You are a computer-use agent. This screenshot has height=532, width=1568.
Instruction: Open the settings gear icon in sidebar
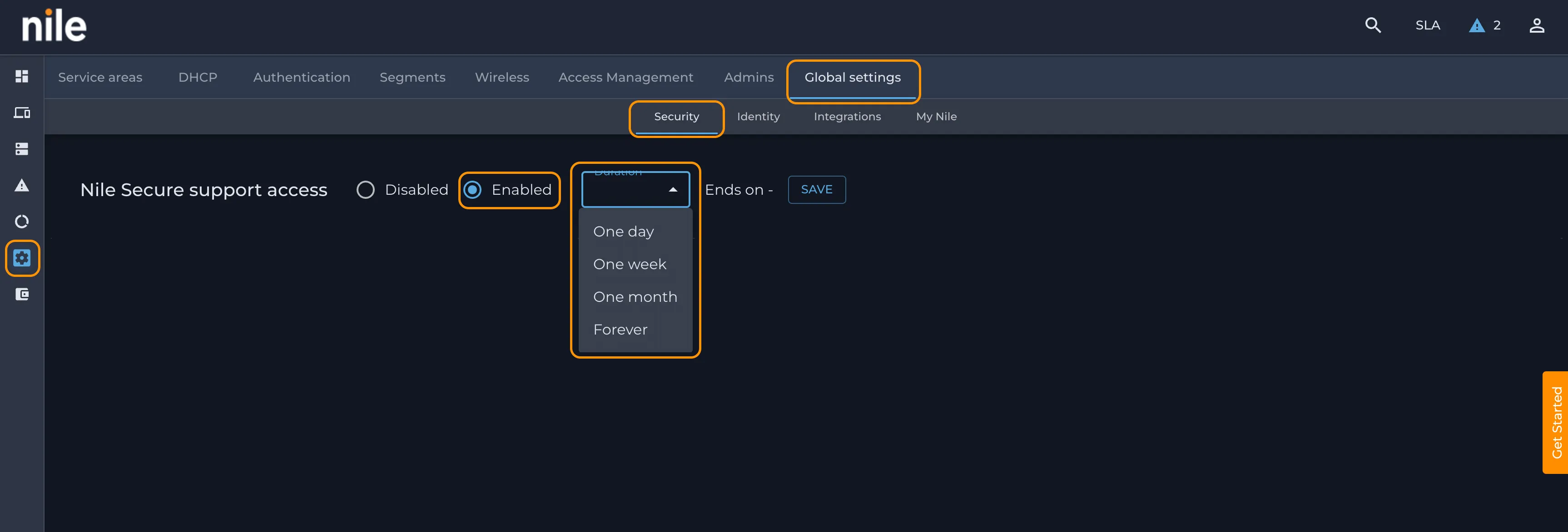click(22, 258)
